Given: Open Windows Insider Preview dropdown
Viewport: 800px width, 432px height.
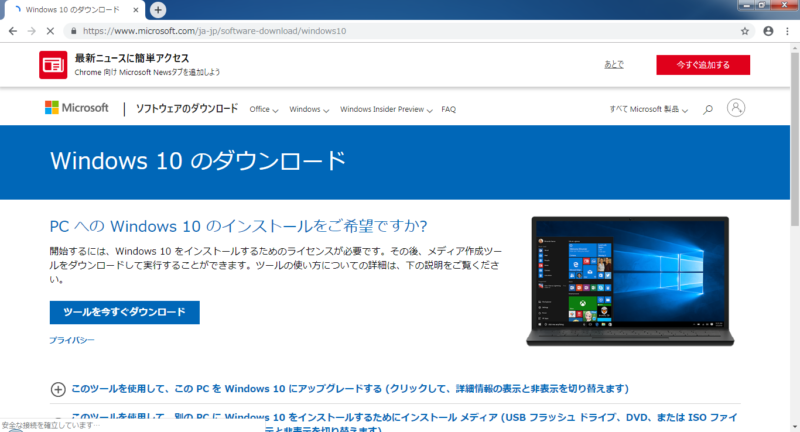Looking at the screenshot, I should click(386, 109).
